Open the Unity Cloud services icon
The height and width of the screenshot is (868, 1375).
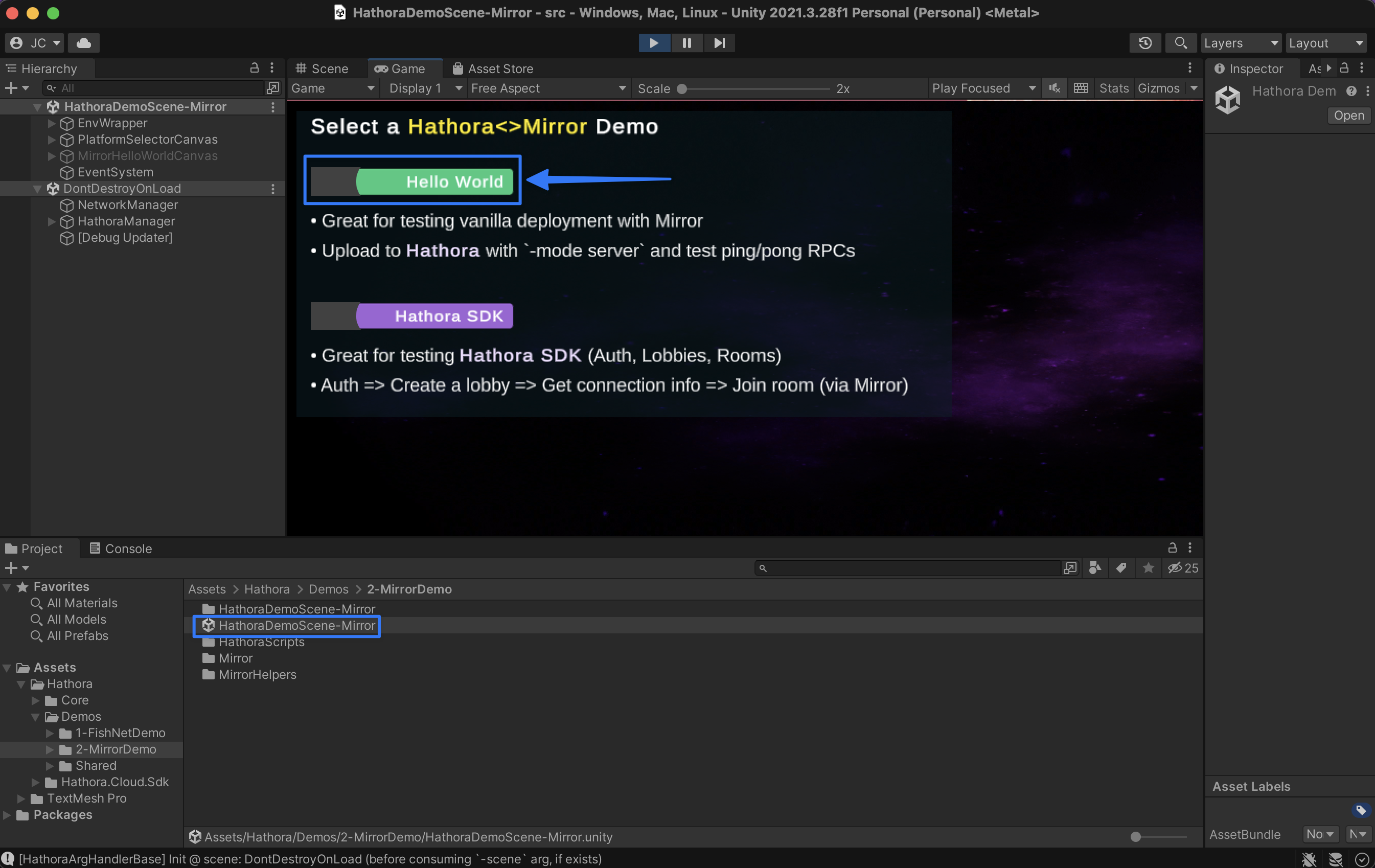pyautogui.click(x=84, y=43)
